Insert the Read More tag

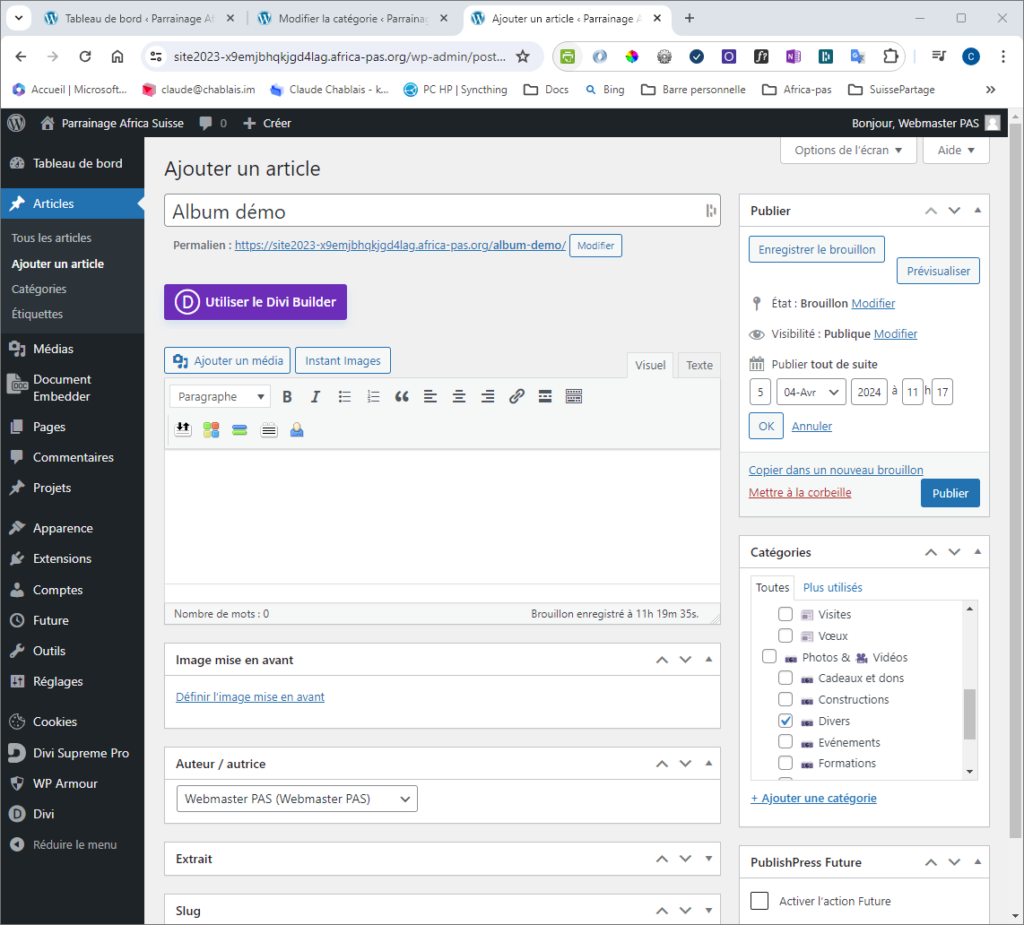[545, 397]
